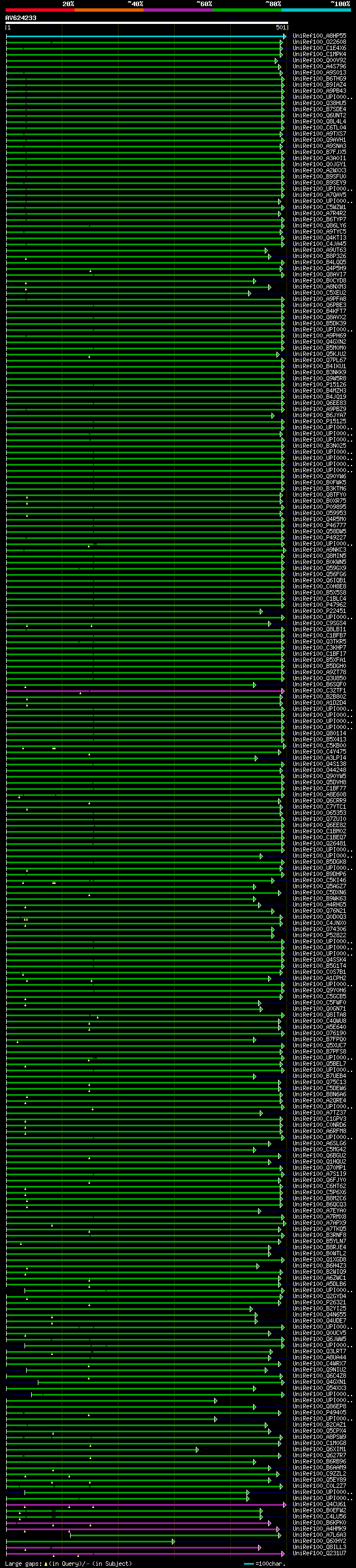Screen dimensions: 356x1568
Task: Select hit label UniRef100_B9DHP6
Action: tap(319, 875)
